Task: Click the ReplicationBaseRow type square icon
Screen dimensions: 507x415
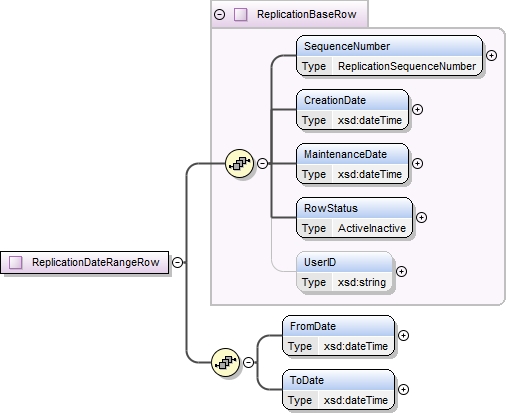Action: [240, 14]
